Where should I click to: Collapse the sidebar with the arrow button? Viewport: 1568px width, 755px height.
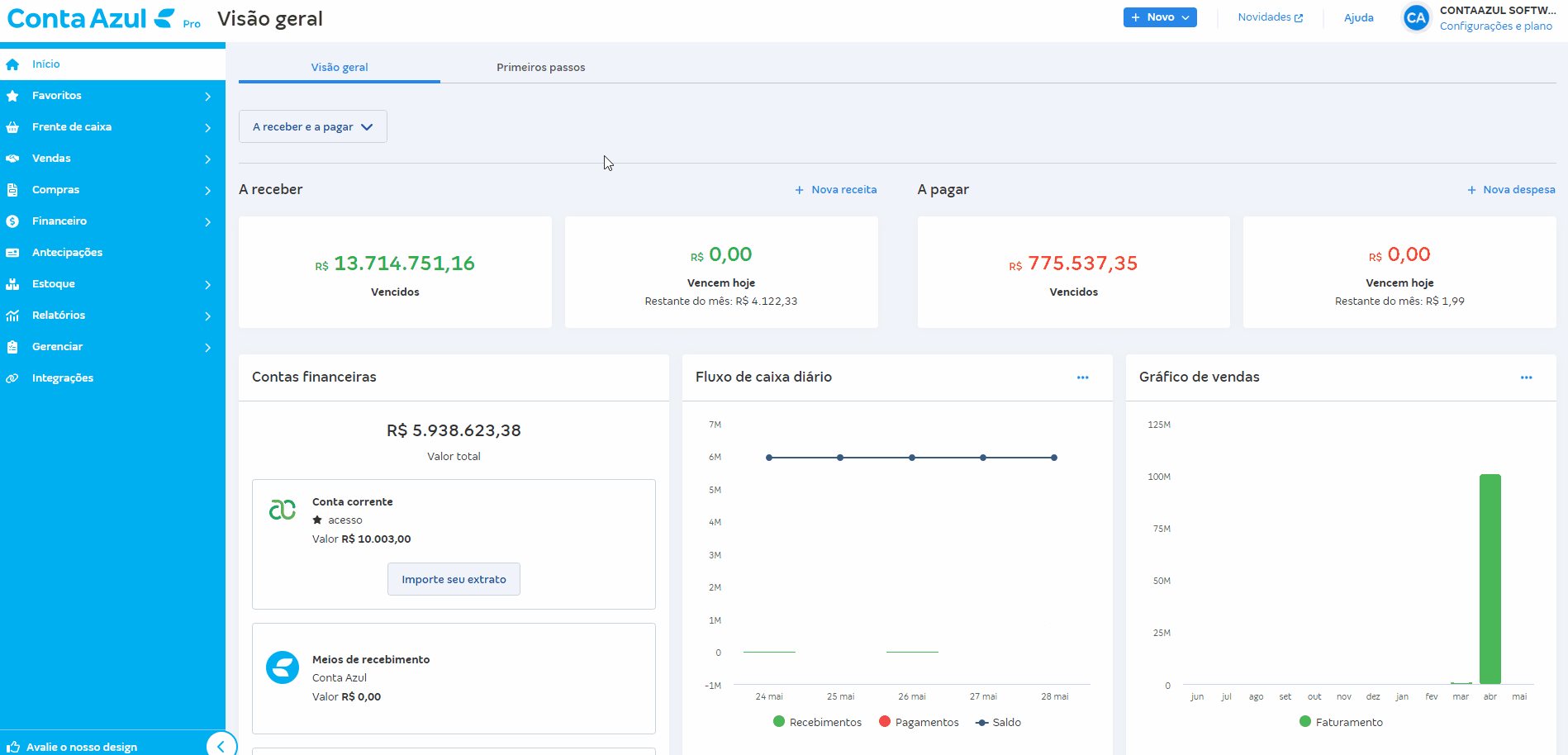221,745
